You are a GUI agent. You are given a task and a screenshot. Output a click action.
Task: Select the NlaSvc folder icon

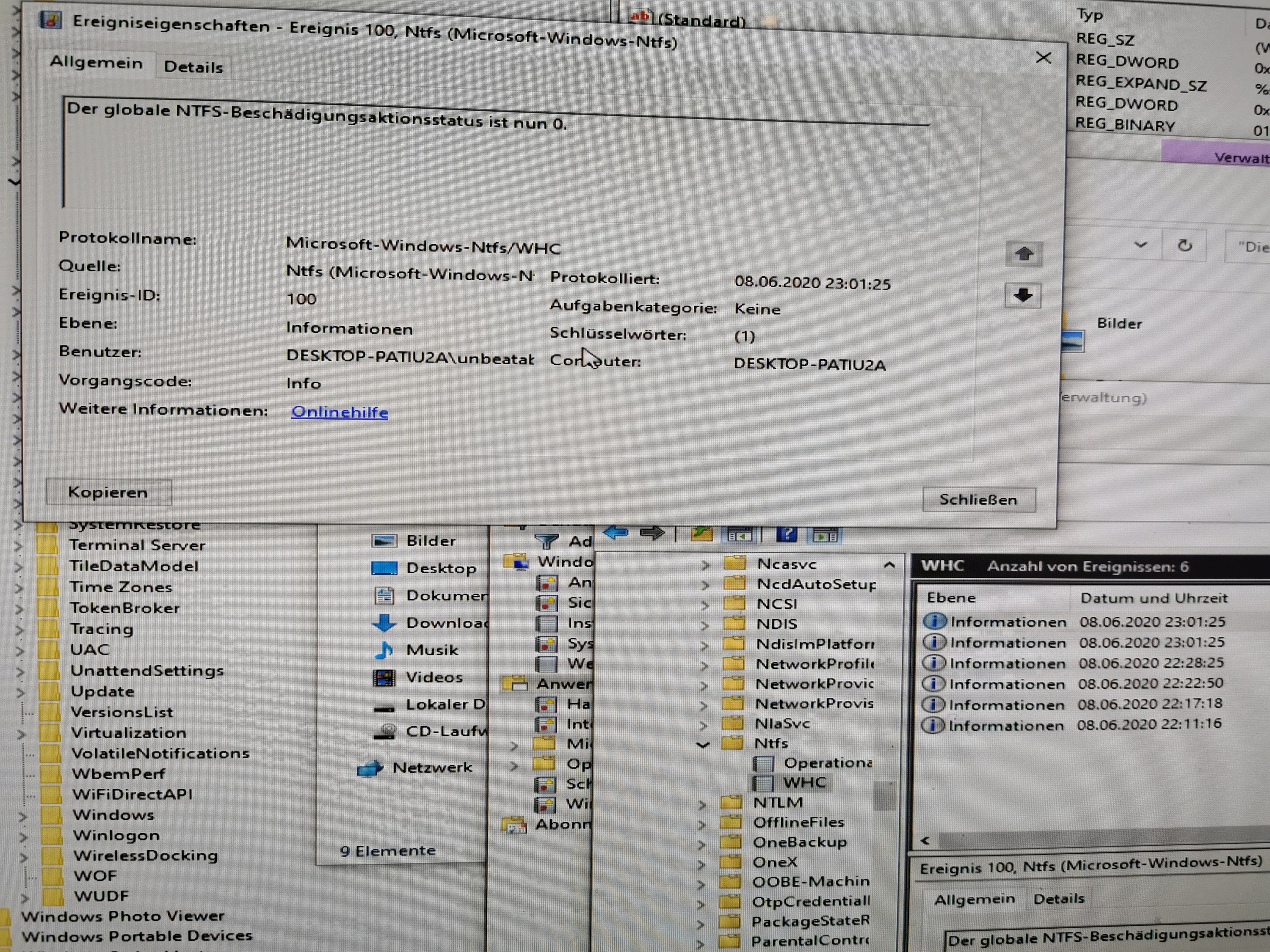tap(732, 723)
